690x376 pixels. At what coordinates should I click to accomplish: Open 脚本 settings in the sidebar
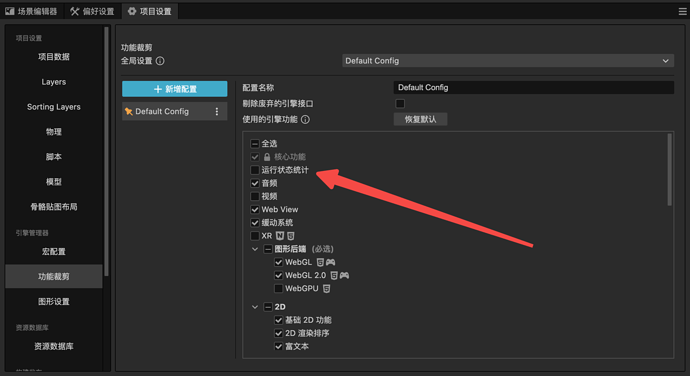click(54, 157)
